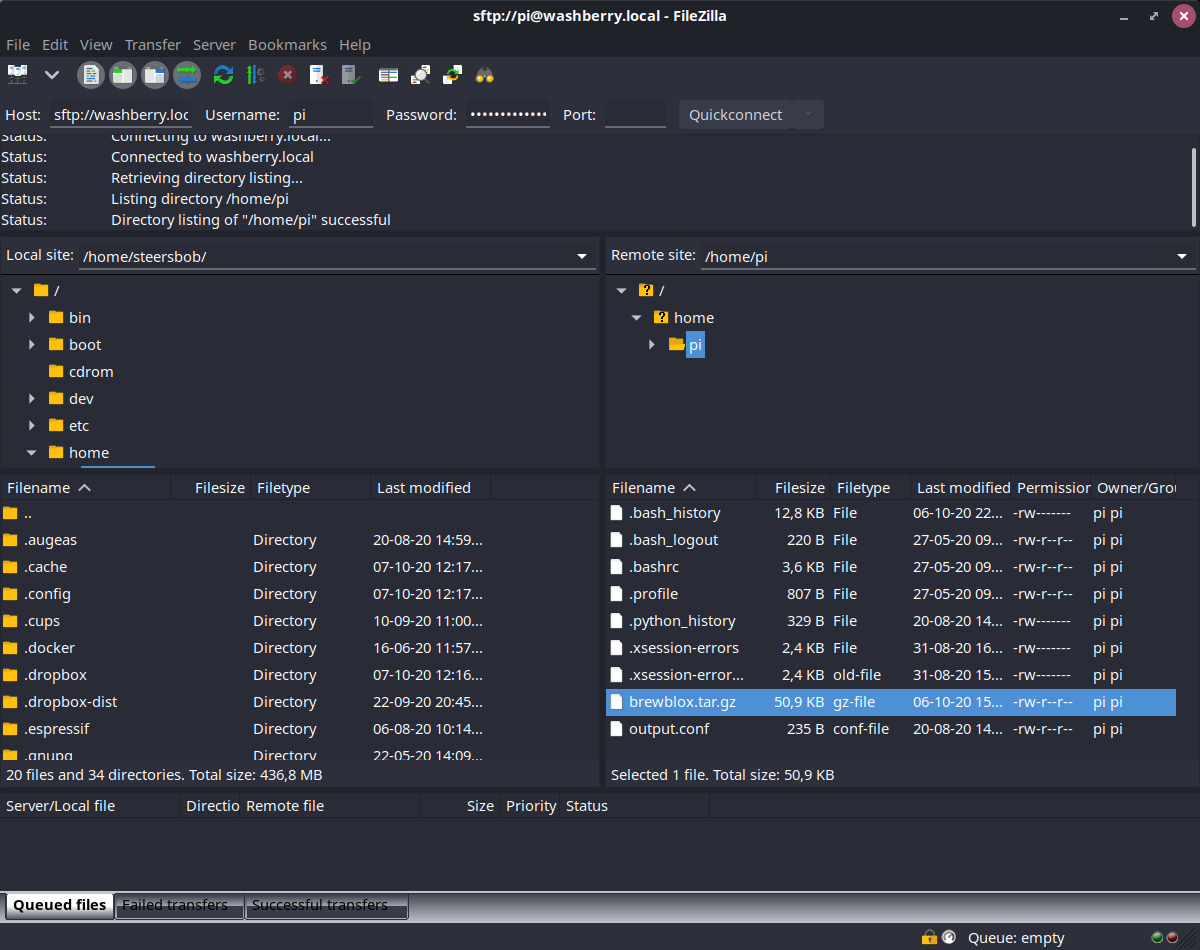
Task: Click the Host input field
Action: (120, 115)
